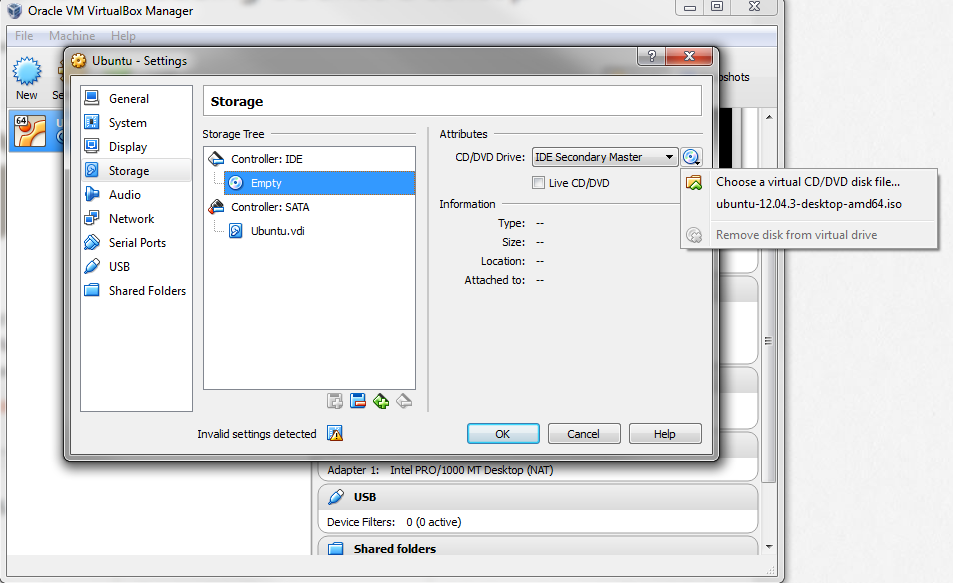Viewport: 953px width, 583px height.
Task: Select ubuntu-12.04.3-desktop-amd64.iso from menu
Action: click(808, 204)
